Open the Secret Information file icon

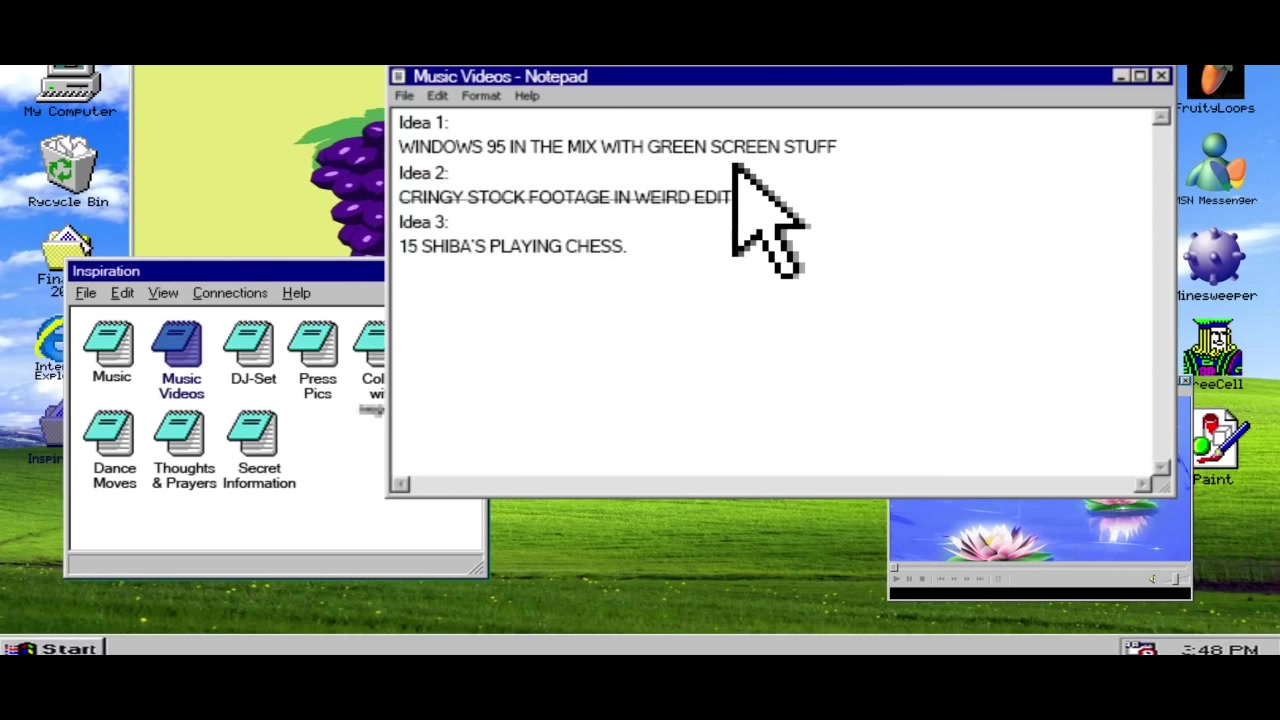[259, 450]
